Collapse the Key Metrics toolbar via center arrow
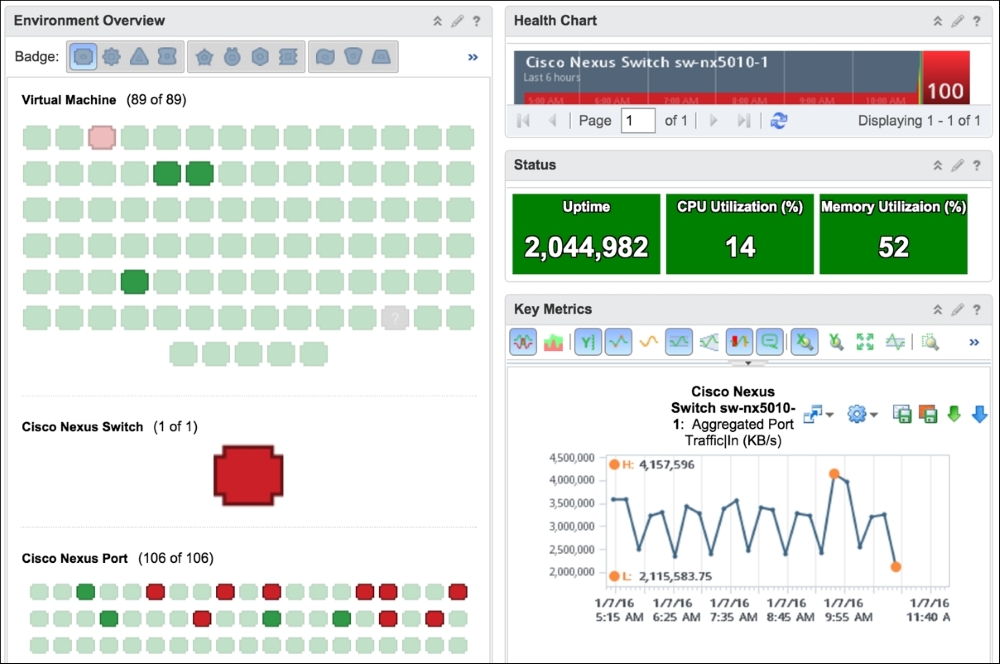This screenshot has width=1000, height=664. point(748,363)
